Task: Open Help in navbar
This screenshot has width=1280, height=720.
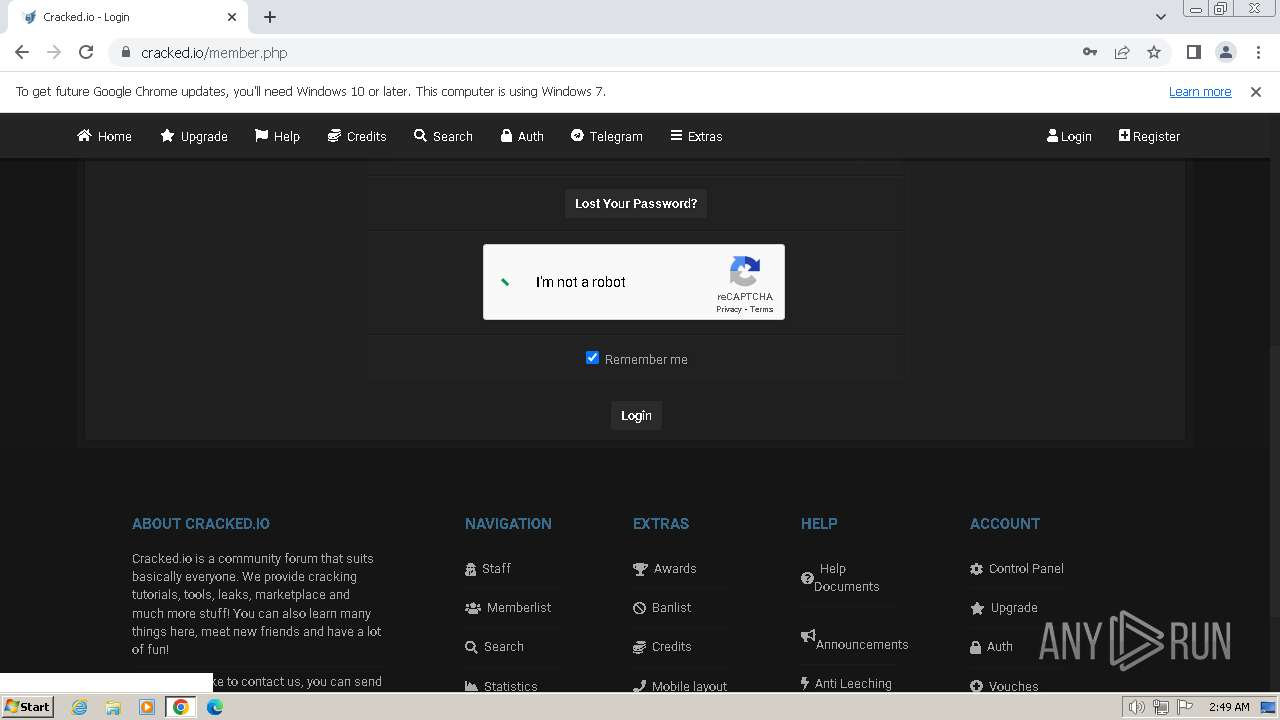Action: 277,136
